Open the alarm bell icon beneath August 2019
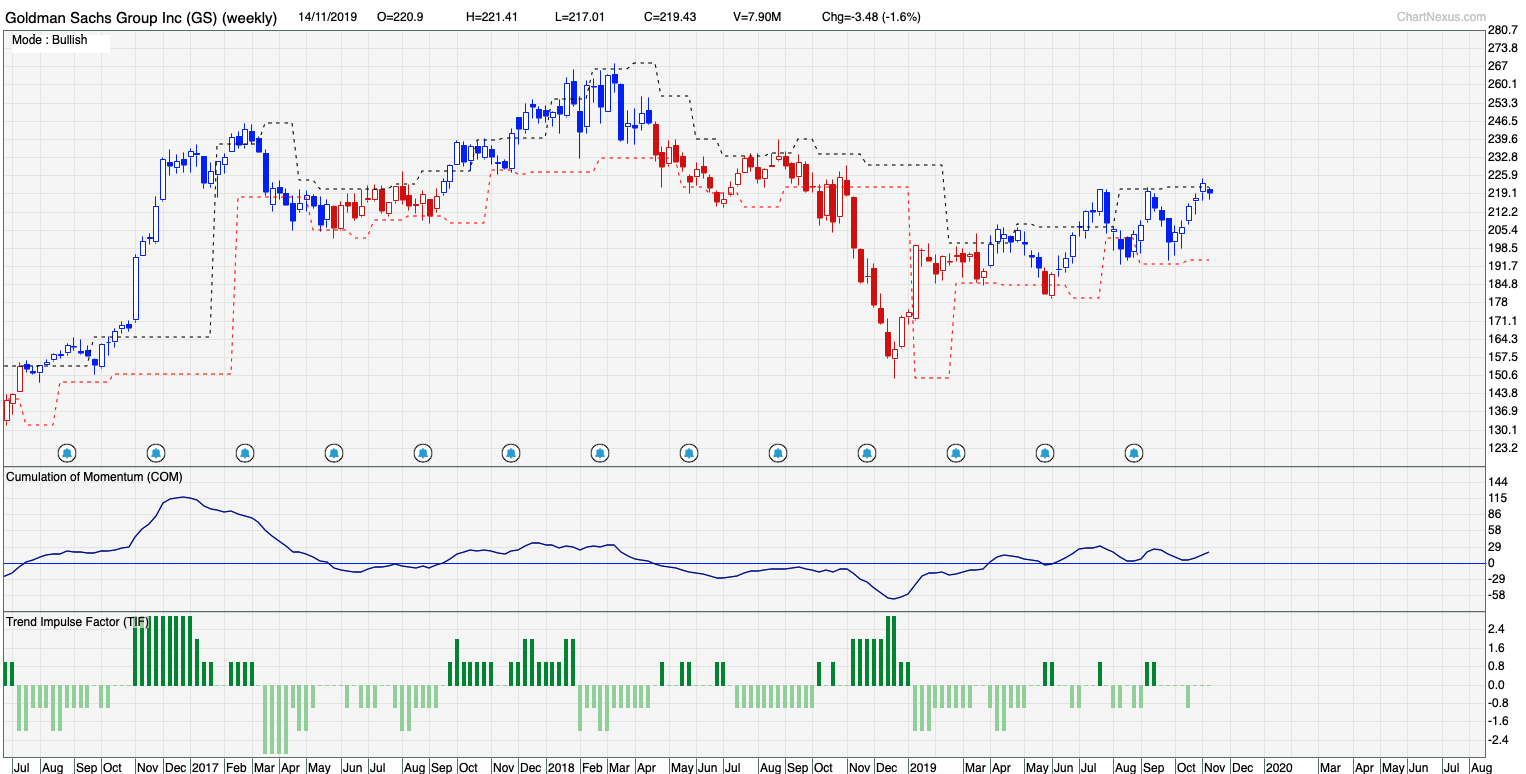 point(1044,452)
